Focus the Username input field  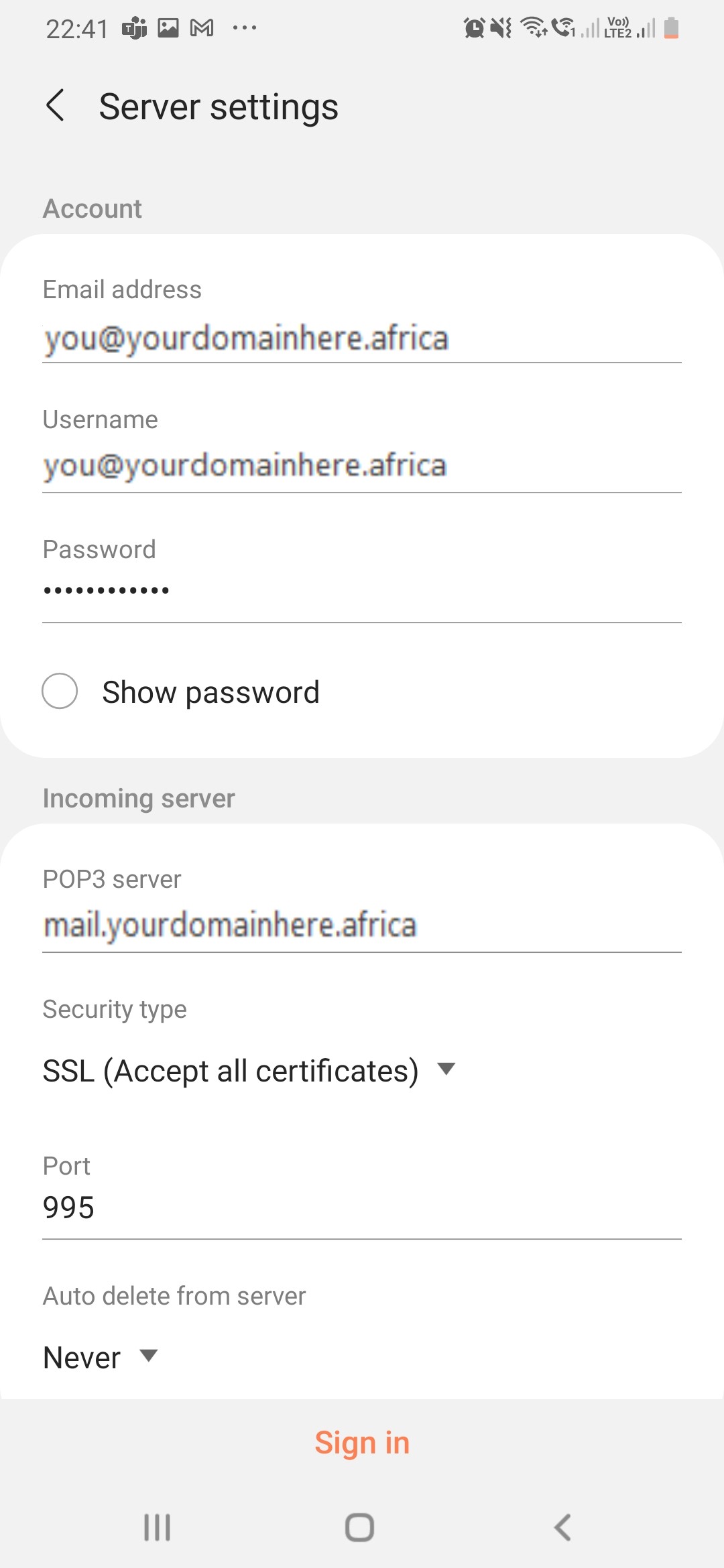pyautogui.click(x=362, y=465)
